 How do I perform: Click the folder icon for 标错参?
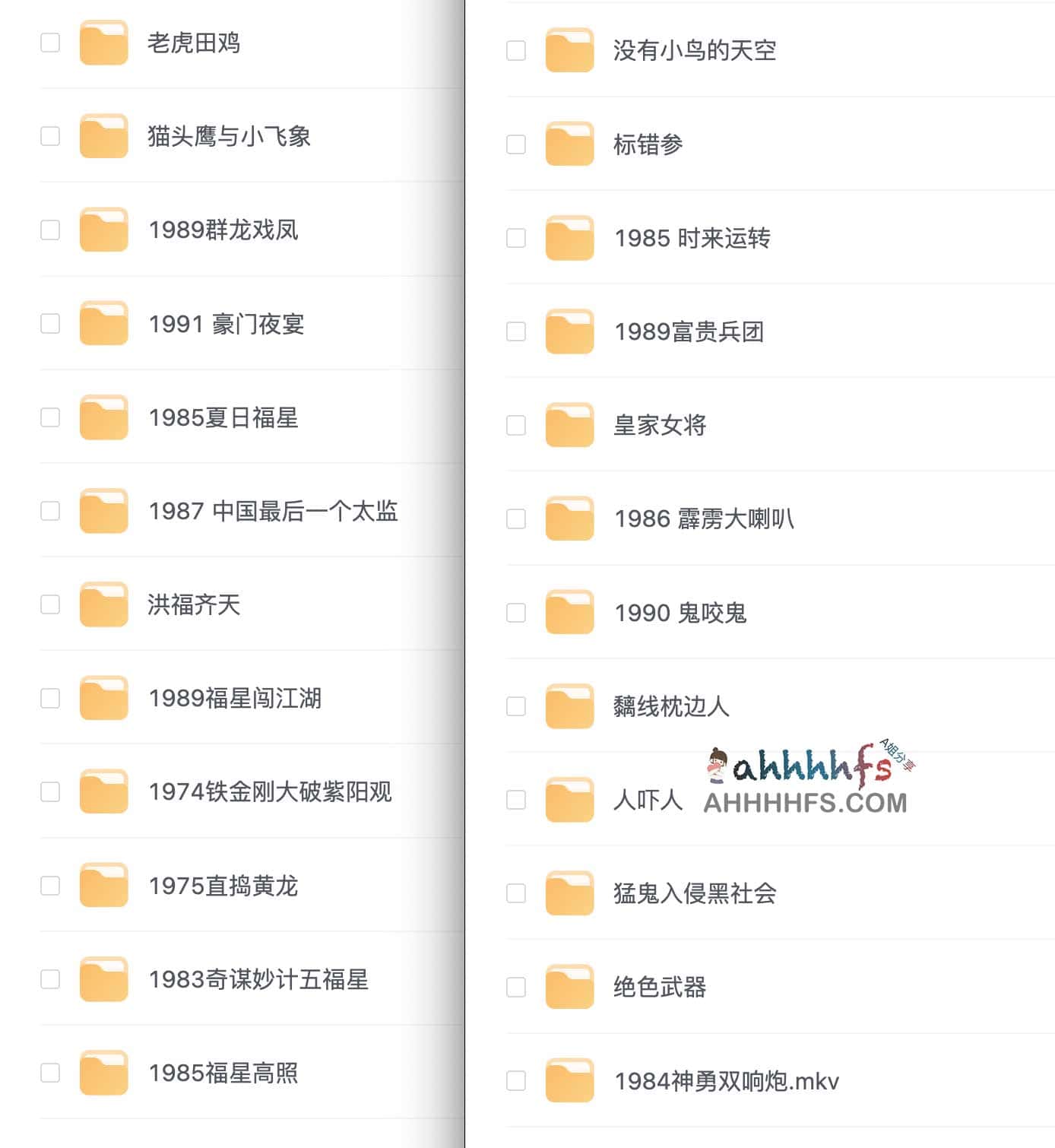[569, 144]
